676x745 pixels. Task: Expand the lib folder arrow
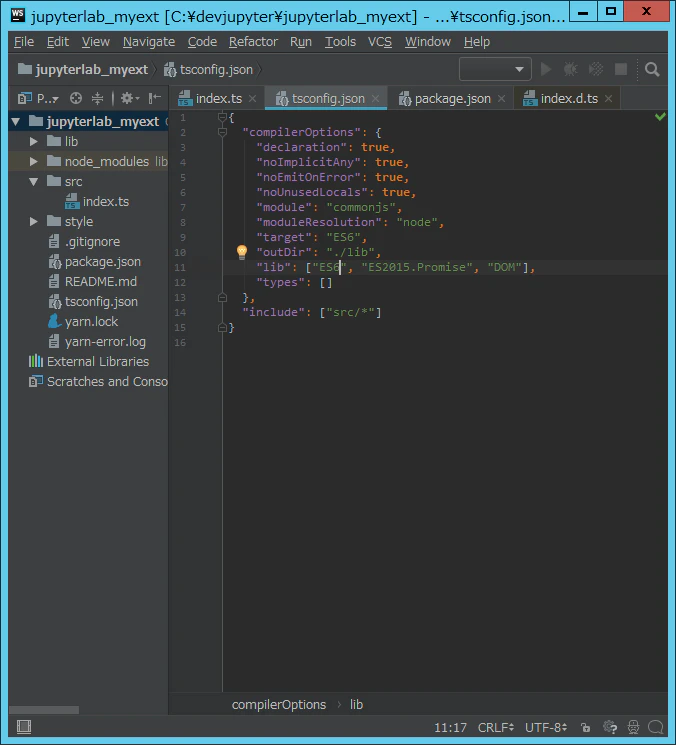click(x=33, y=142)
